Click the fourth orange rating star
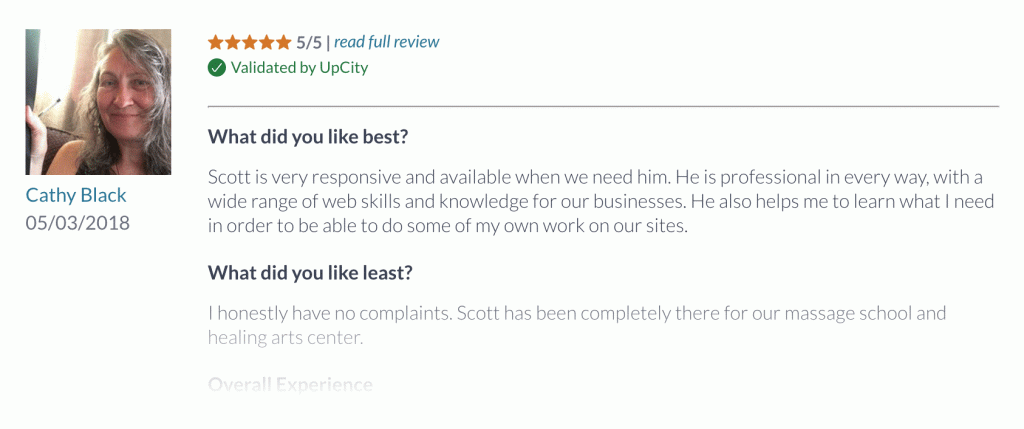Screen dimensions: 1024x429 click(x=266, y=42)
